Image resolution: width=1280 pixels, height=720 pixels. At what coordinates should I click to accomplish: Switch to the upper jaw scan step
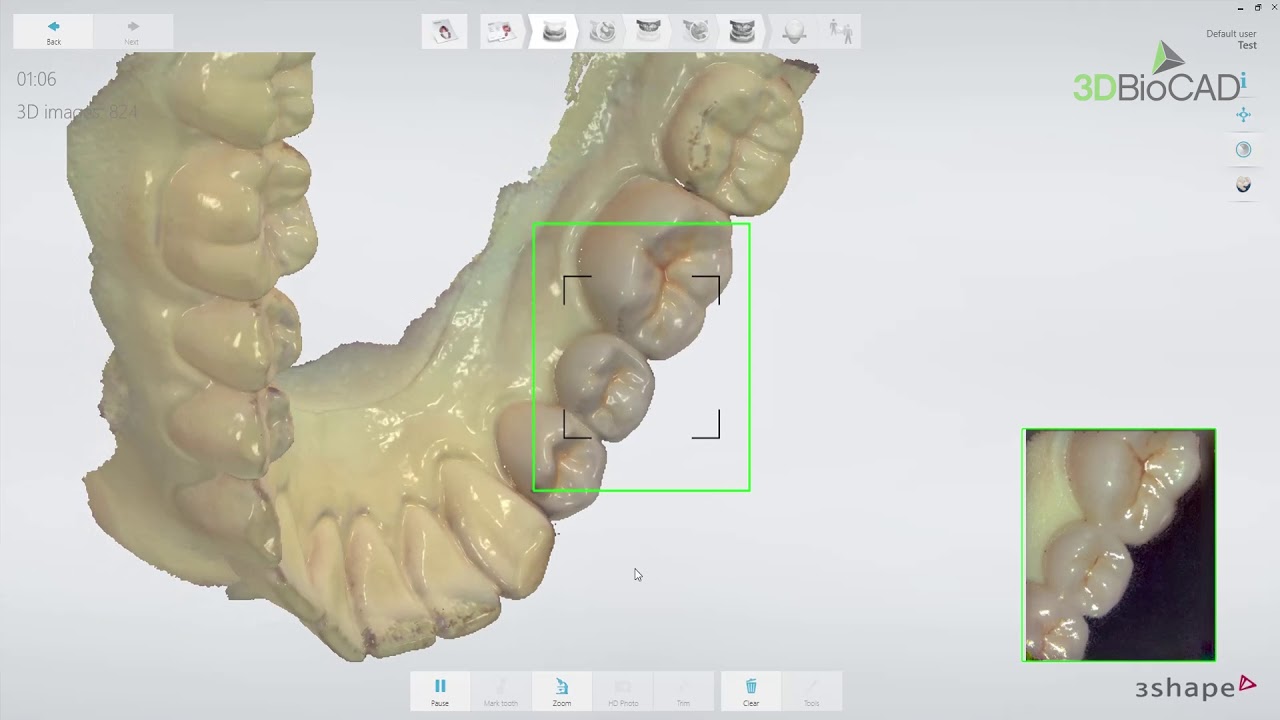click(x=648, y=32)
